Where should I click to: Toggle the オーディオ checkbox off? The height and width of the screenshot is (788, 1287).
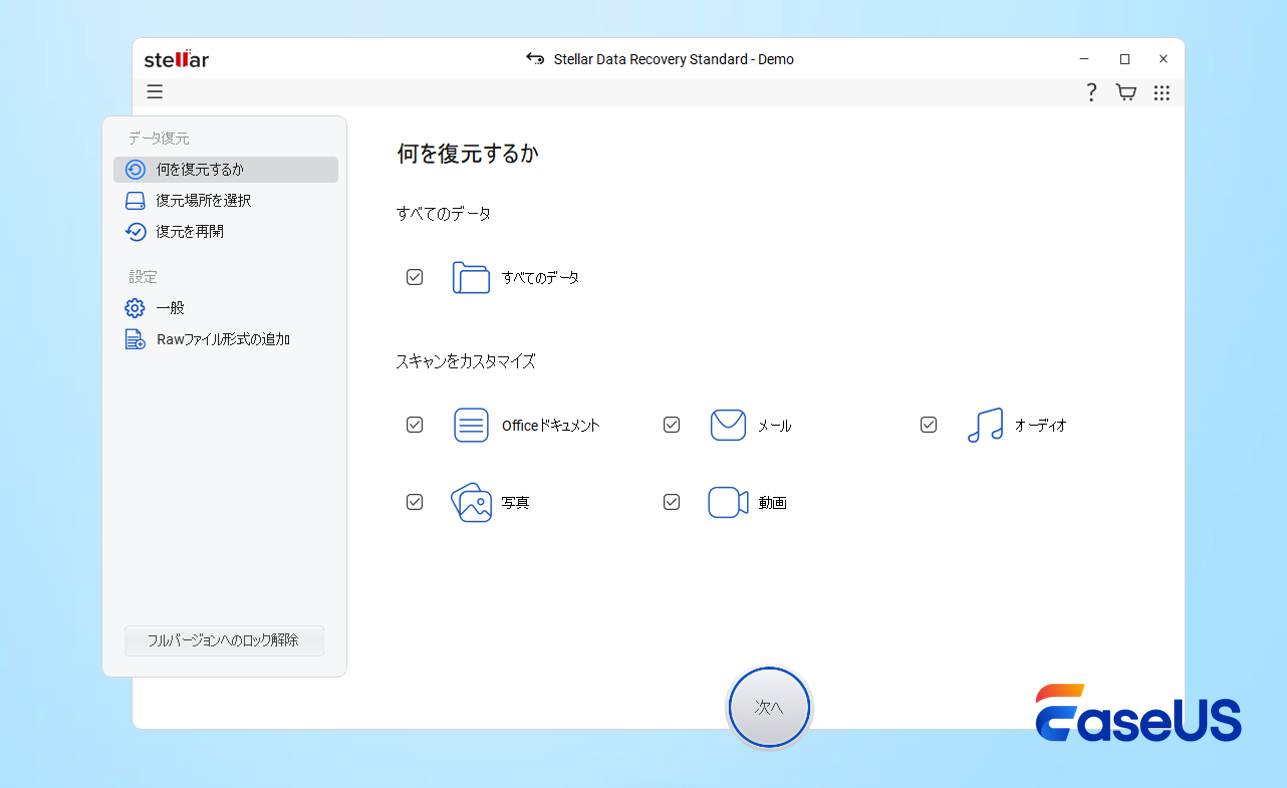[928, 424]
